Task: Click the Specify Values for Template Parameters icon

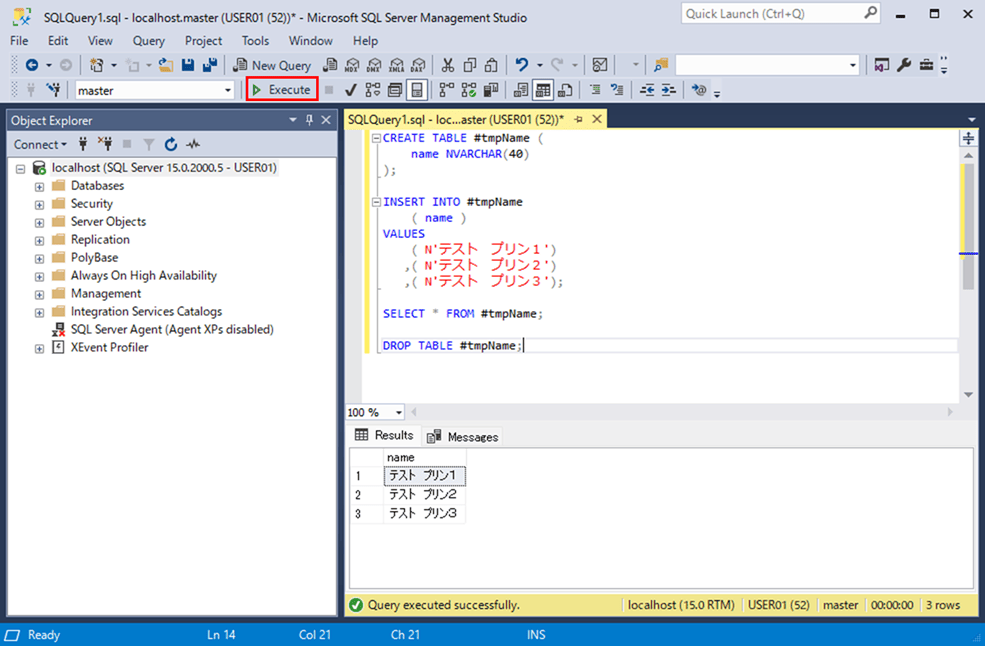Action: (x=699, y=90)
